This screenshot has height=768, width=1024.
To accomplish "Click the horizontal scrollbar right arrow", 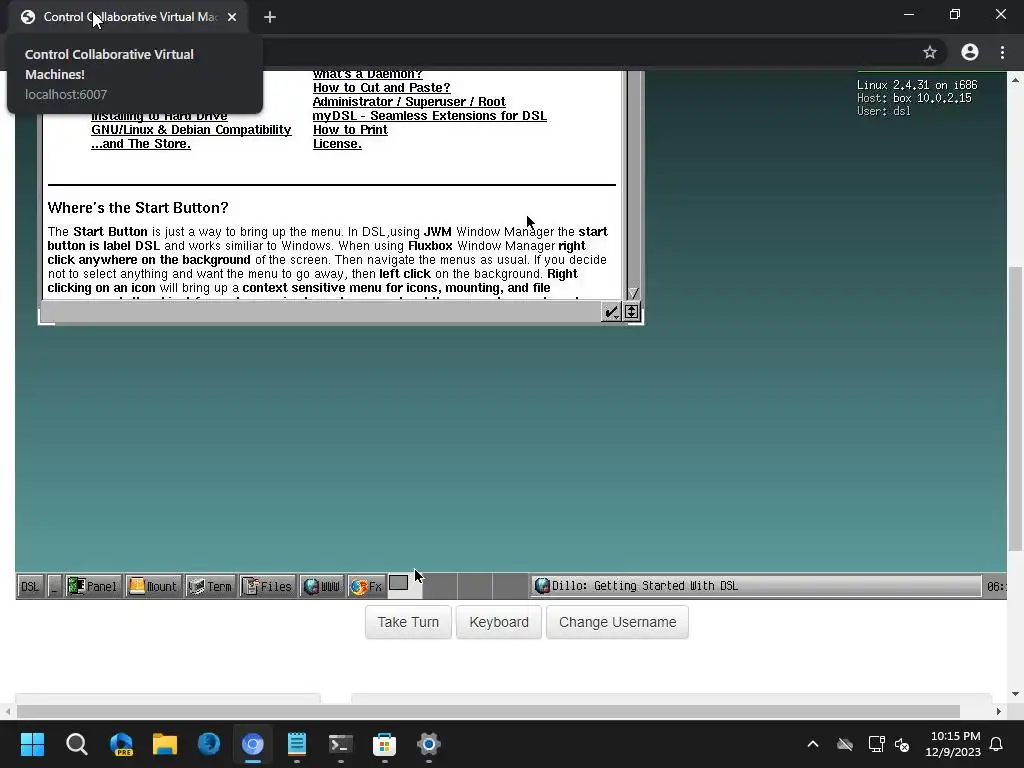I will 999,711.
